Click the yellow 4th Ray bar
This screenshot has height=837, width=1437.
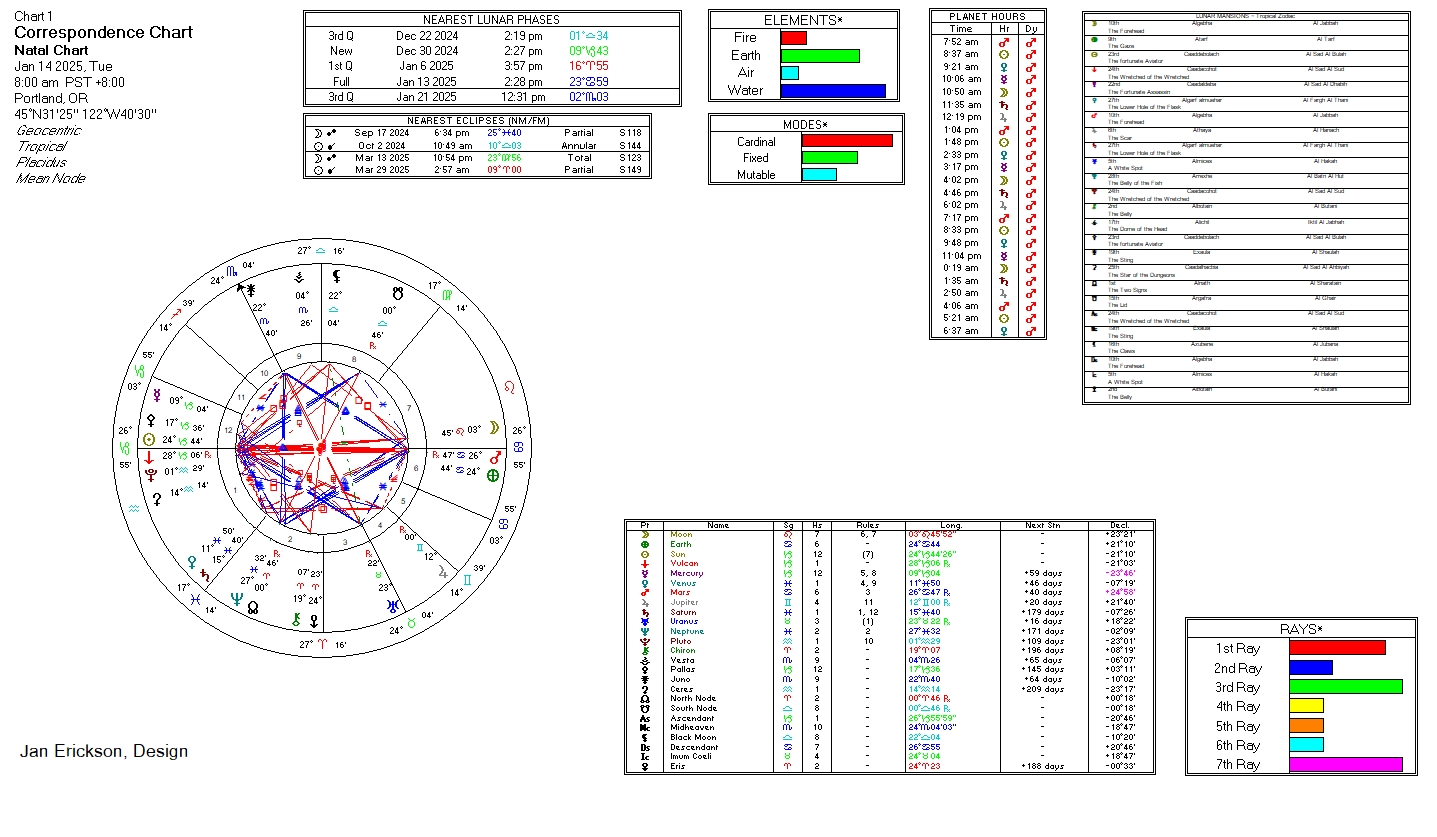coord(1307,706)
